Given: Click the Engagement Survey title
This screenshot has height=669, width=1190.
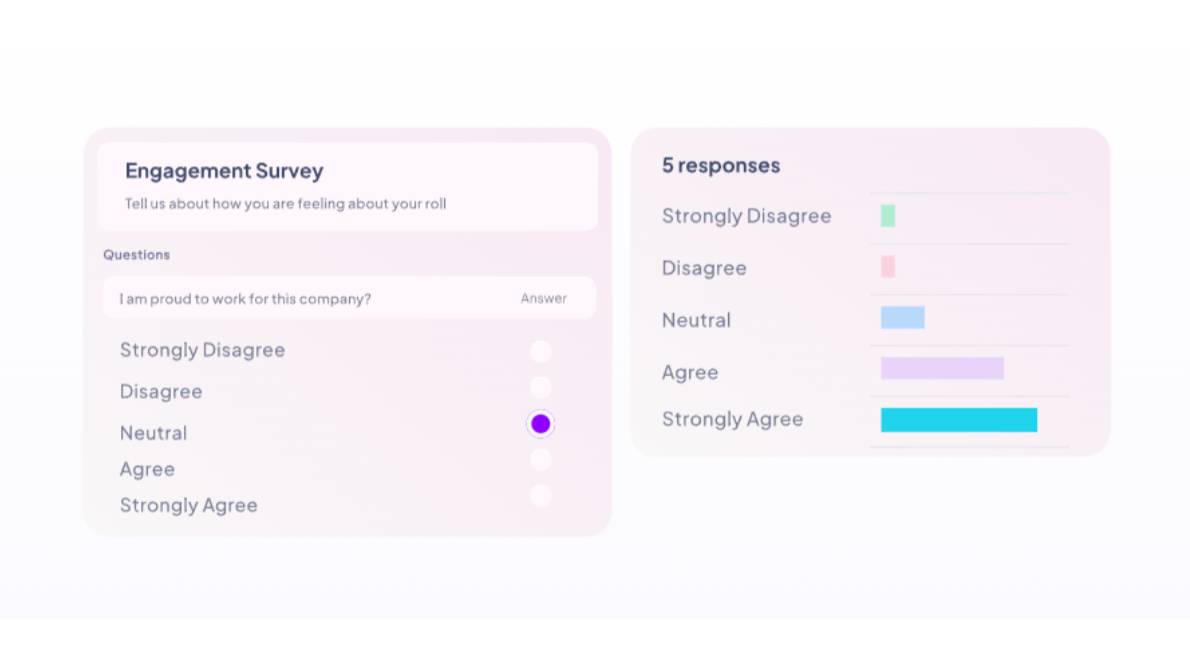Looking at the screenshot, I should point(224,171).
